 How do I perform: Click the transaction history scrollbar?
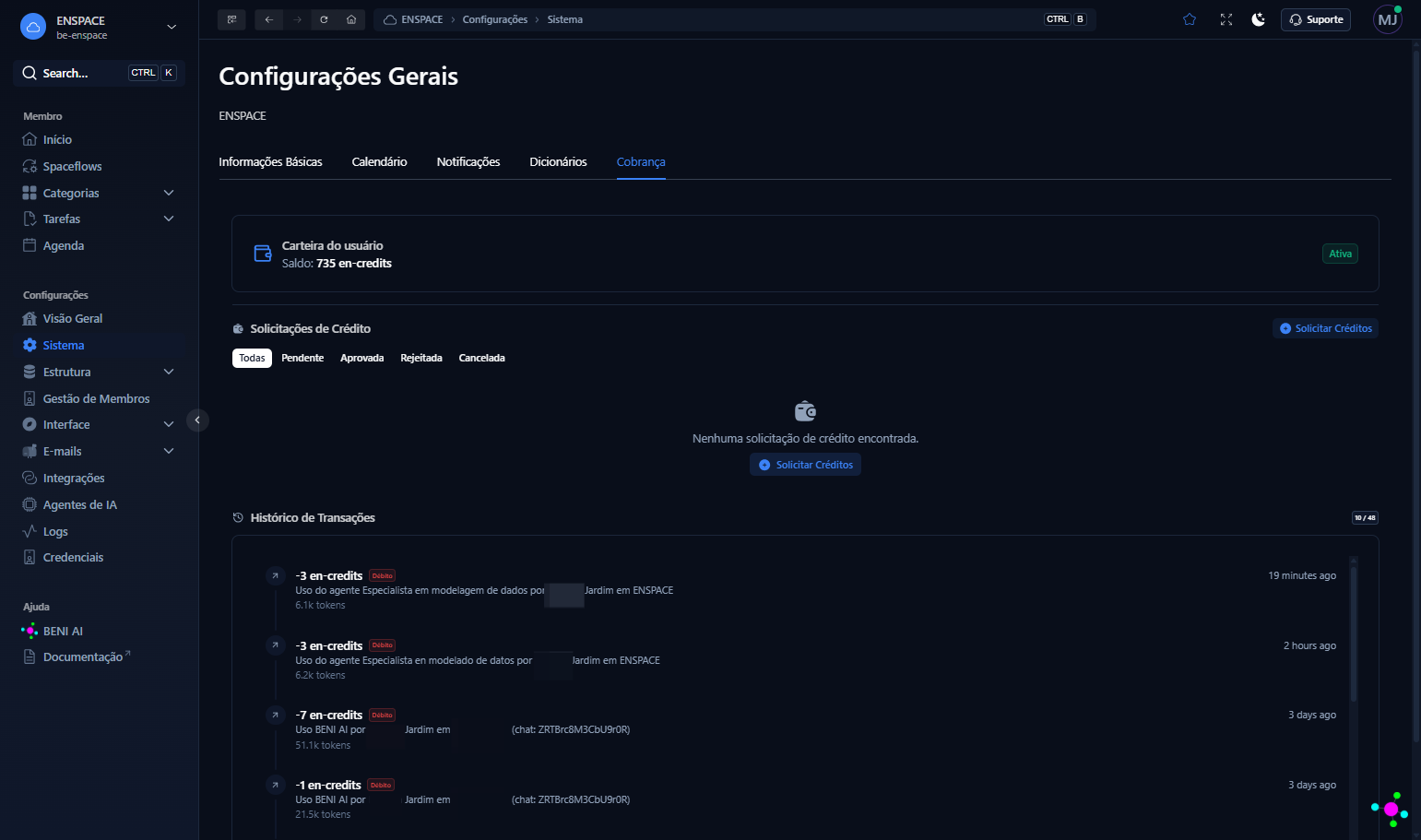(x=1354, y=636)
